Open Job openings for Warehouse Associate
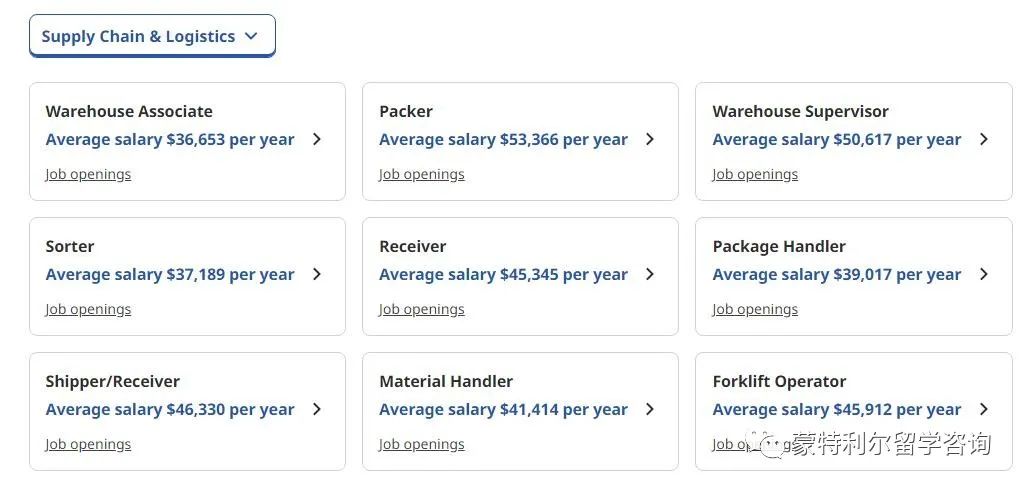Viewport: 1025px width, 489px height. coord(88,175)
